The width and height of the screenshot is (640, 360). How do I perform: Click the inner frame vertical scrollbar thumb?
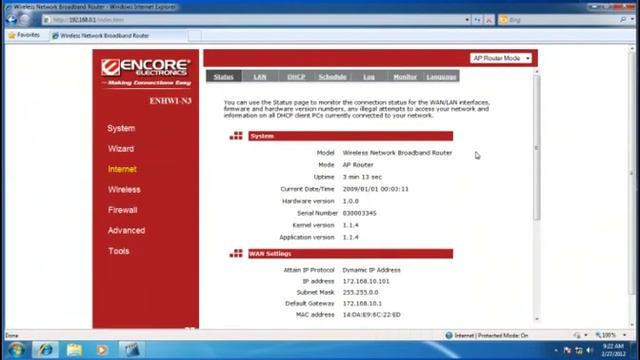click(537, 148)
